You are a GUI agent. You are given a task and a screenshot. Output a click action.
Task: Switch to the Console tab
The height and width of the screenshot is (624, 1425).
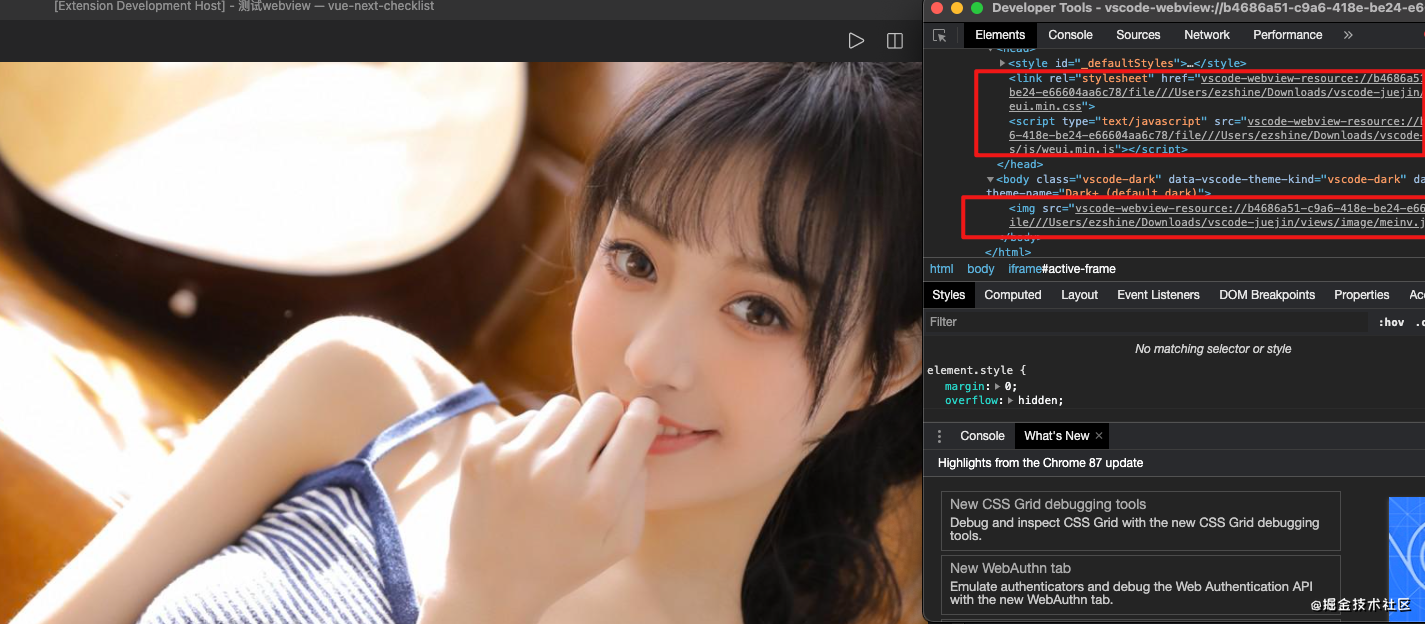coord(1070,35)
